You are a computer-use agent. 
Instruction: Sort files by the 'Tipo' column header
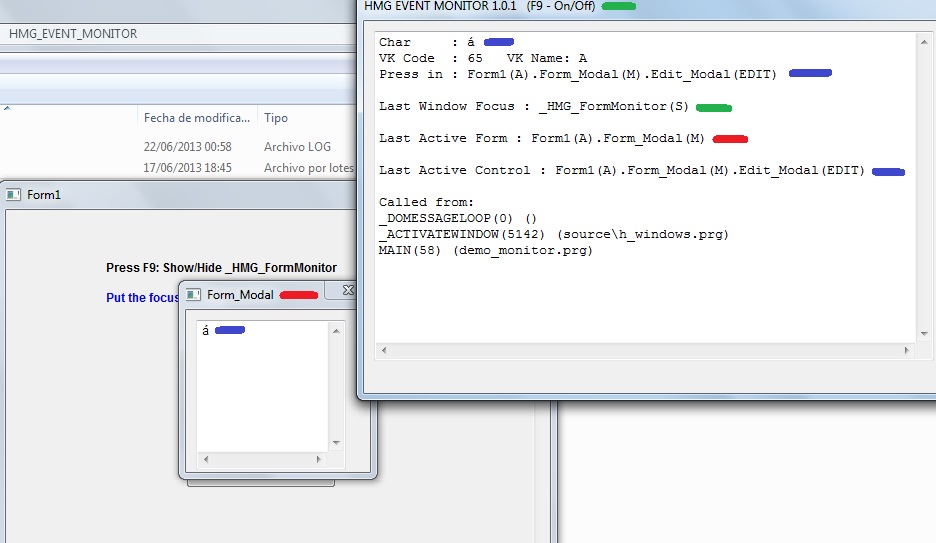[276, 118]
